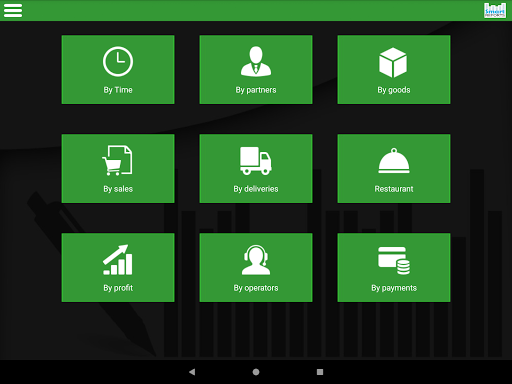Image resolution: width=512 pixels, height=384 pixels.
Task: Tap the Android back button
Action: (192, 372)
